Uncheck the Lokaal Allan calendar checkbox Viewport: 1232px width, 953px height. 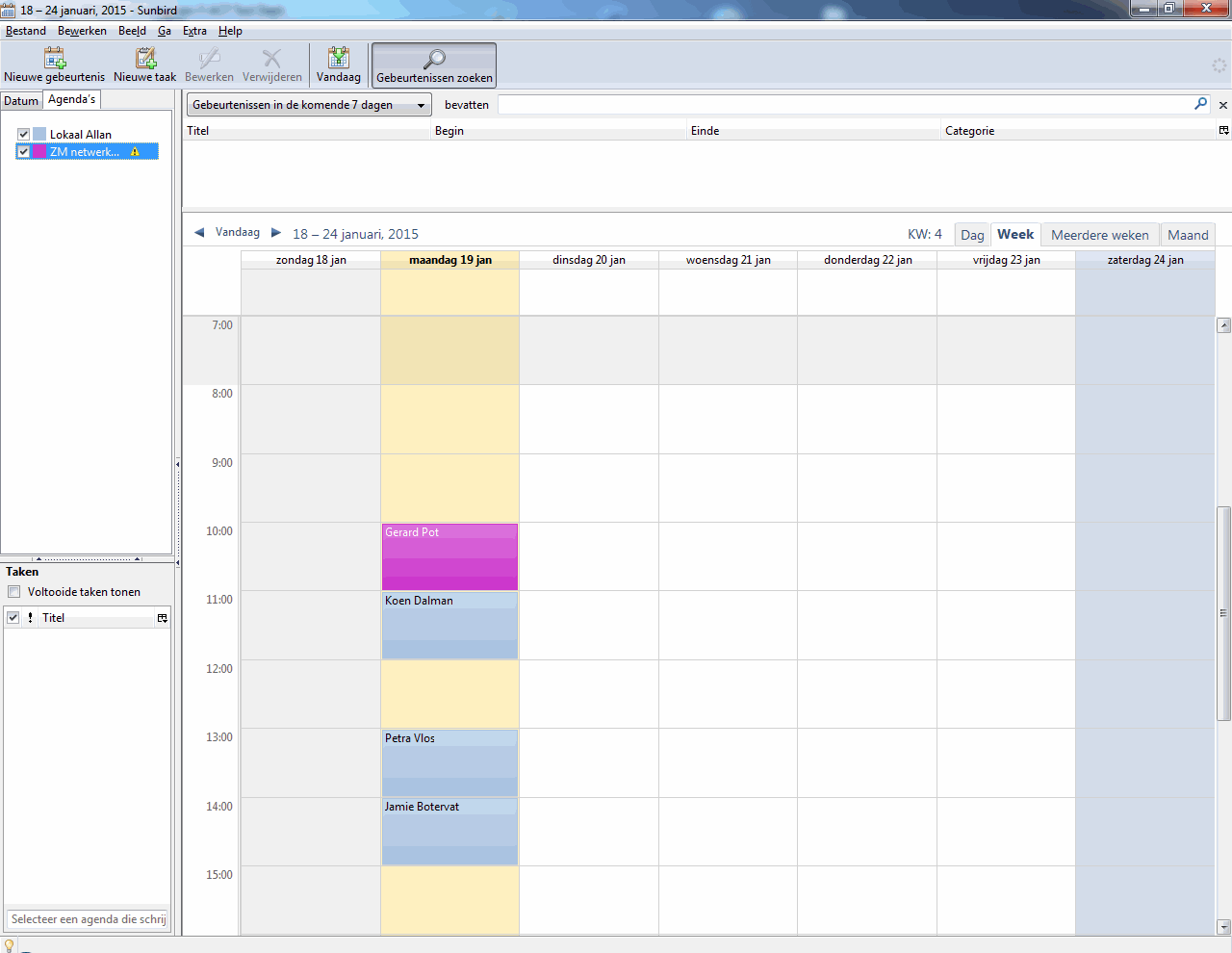click(x=24, y=135)
